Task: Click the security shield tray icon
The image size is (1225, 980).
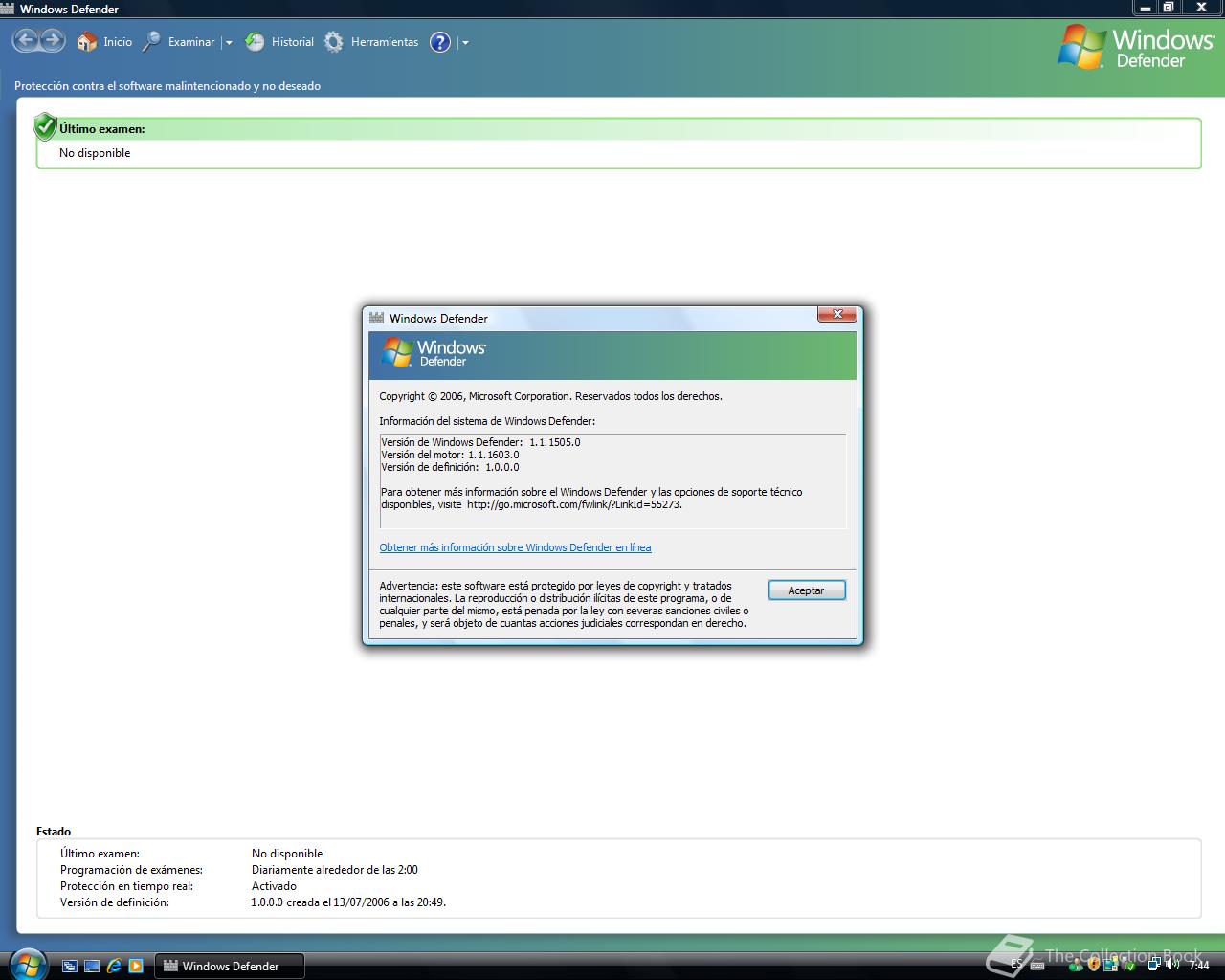Action: [1094, 964]
